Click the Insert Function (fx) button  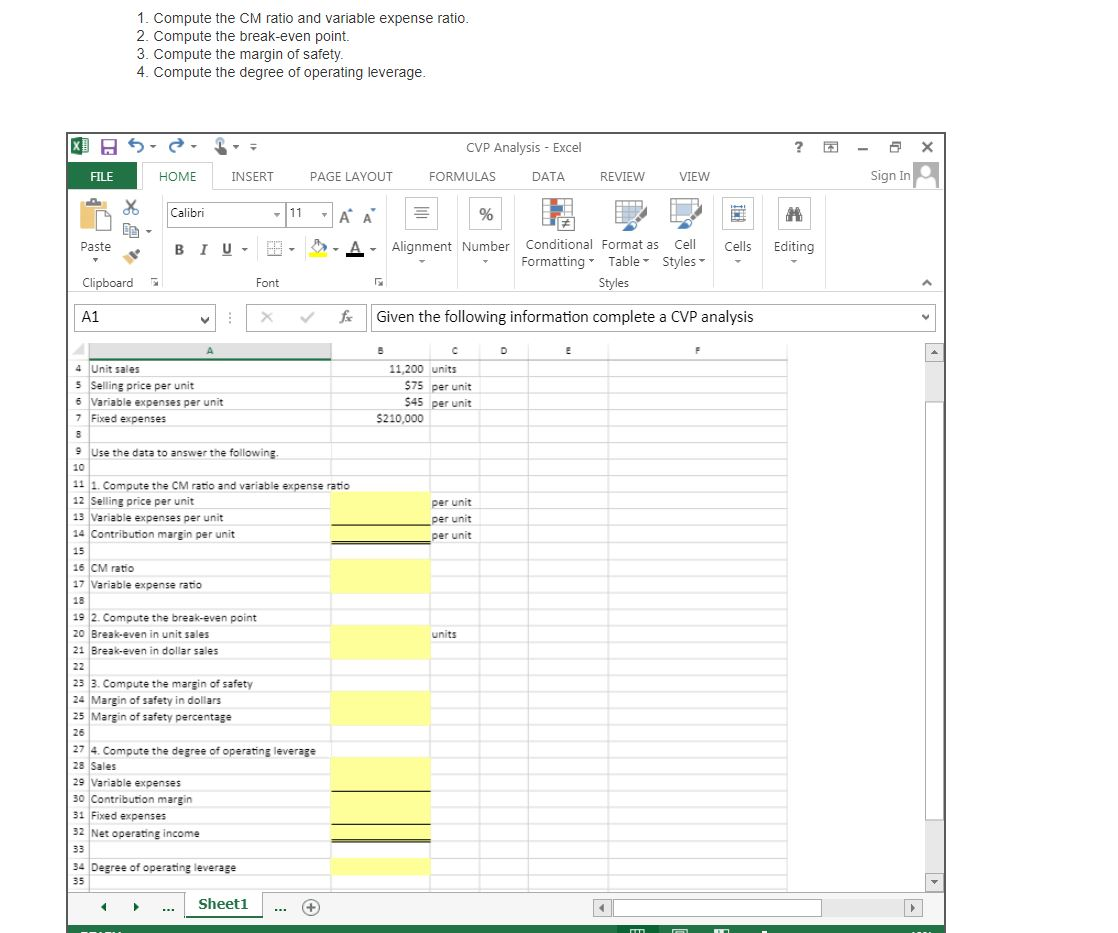coord(347,317)
